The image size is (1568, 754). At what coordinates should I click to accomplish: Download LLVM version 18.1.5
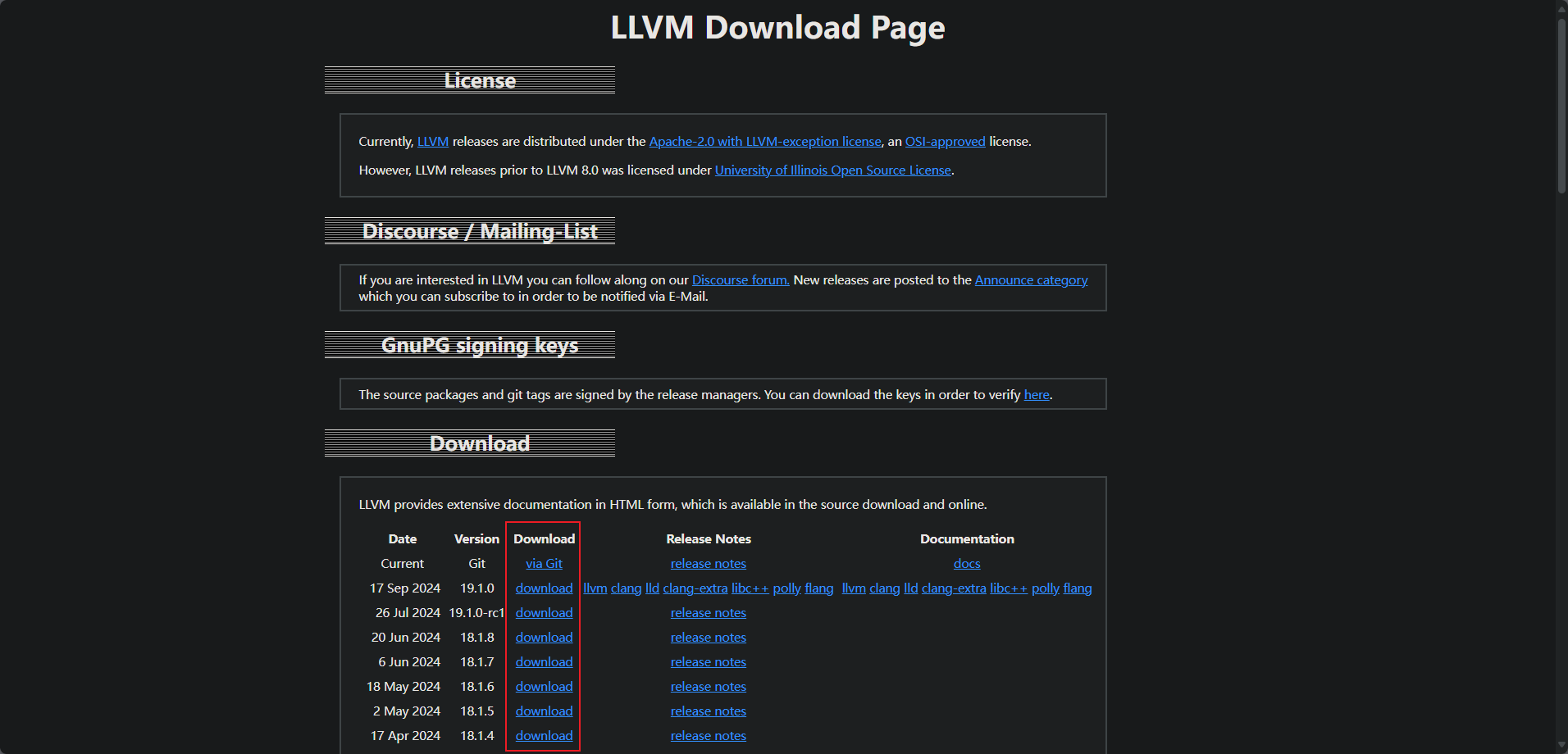pyautogui.click(x=544, y=711)
